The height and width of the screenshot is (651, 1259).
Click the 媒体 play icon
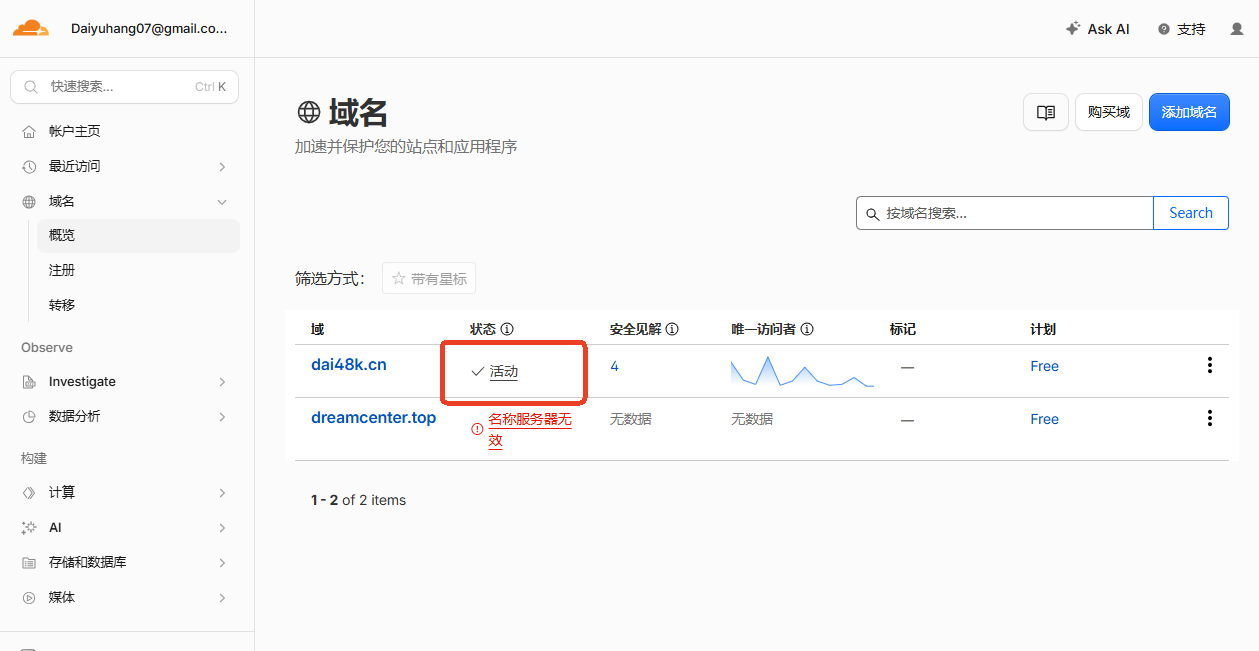(29, 597)
